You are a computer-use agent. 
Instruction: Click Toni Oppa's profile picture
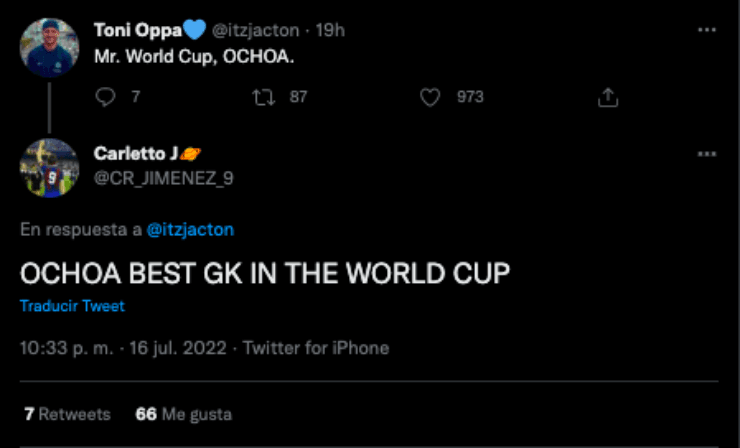click(x=49, y=47)
